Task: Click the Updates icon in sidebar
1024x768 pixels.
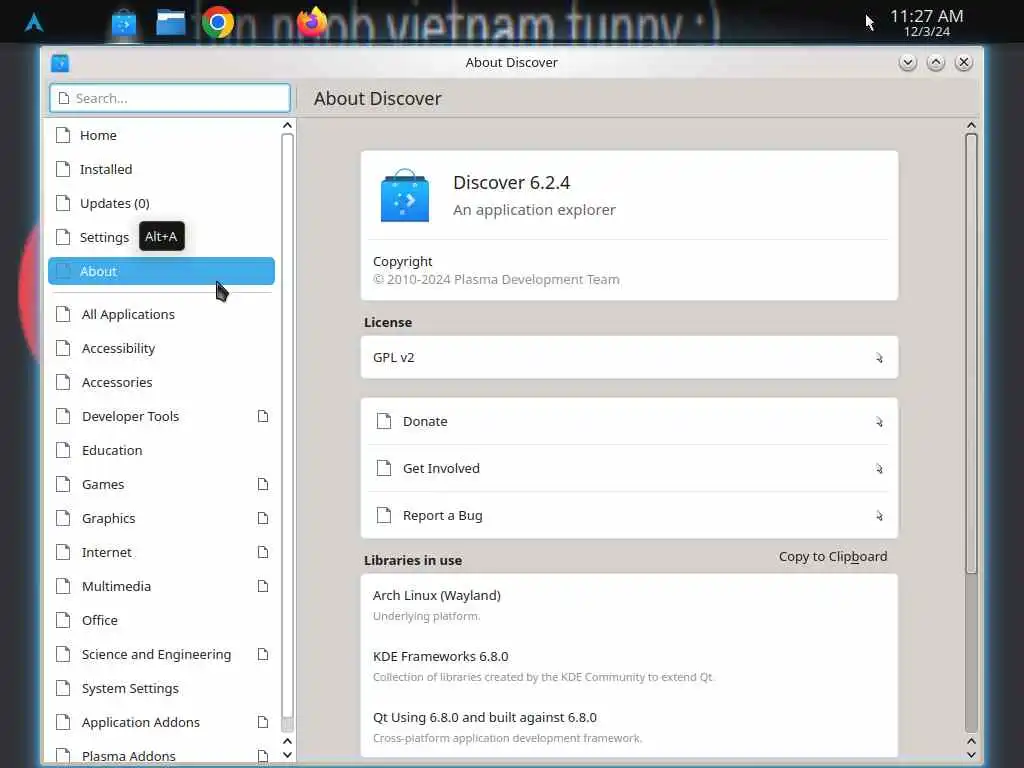Action: tap(63, 203)
